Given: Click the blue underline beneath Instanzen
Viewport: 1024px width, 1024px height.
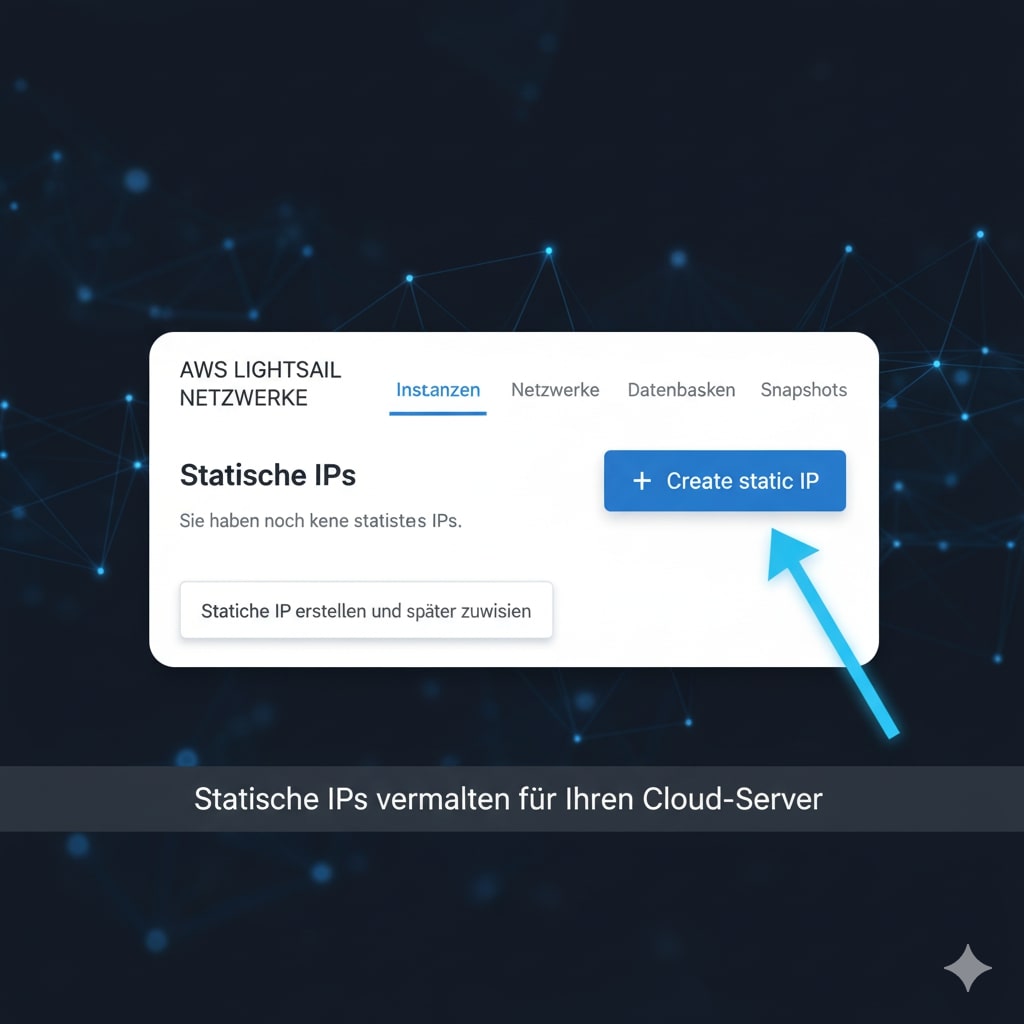Looking at the screenshot, I should (x=438, y=412).
